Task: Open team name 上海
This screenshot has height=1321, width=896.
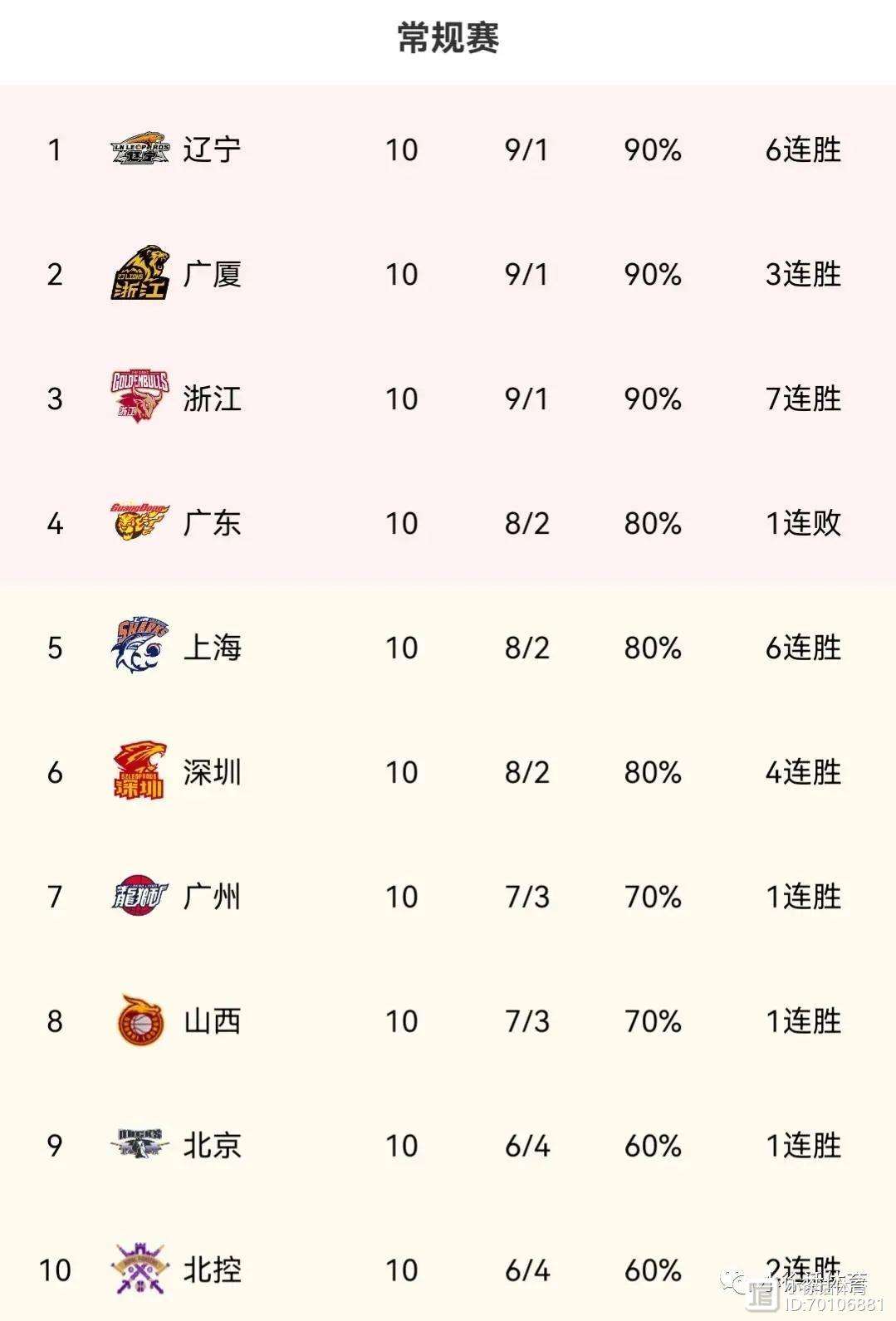Action: click(213, 647)
